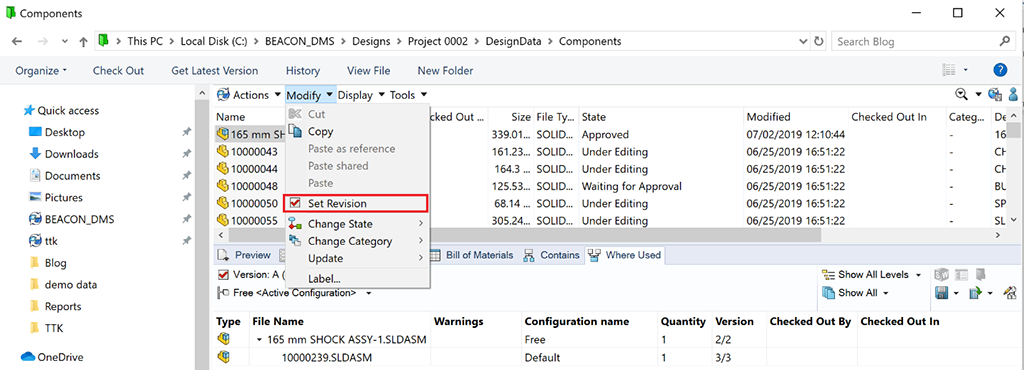This screenshot has width=1024, height=370.
Task: Choose Set Revision from Modify menu
Action: point(356,204)
